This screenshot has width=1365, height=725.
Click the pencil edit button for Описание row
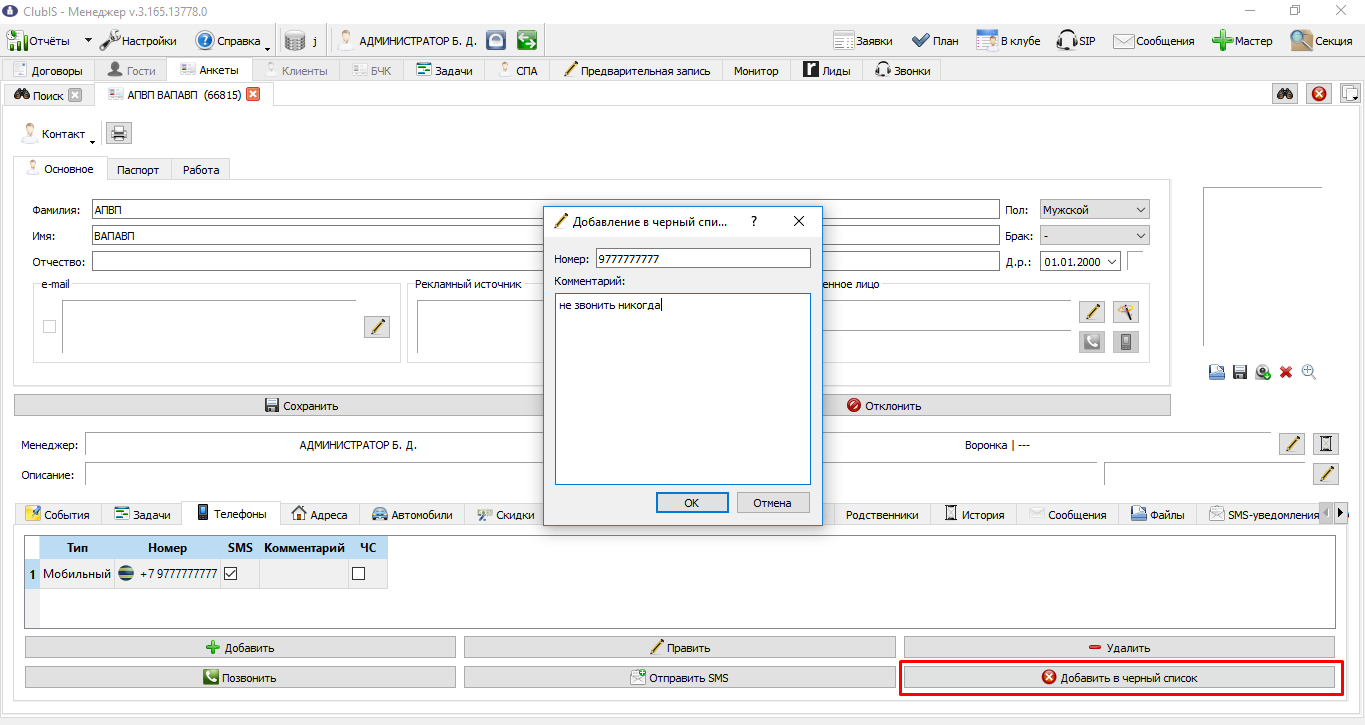[1326, 473]
